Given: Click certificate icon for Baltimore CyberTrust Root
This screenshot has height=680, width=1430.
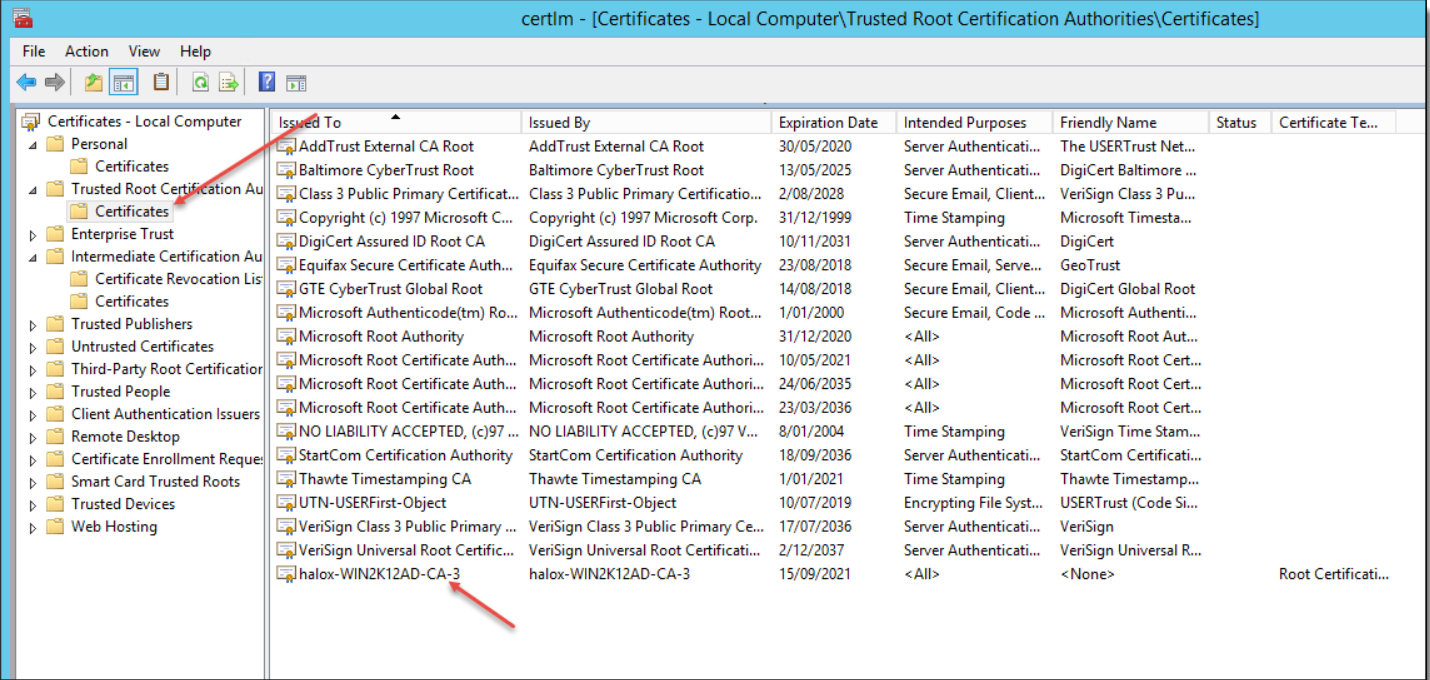Looking at the screenshot, I should pyautogui.click(x=286, y=171).
